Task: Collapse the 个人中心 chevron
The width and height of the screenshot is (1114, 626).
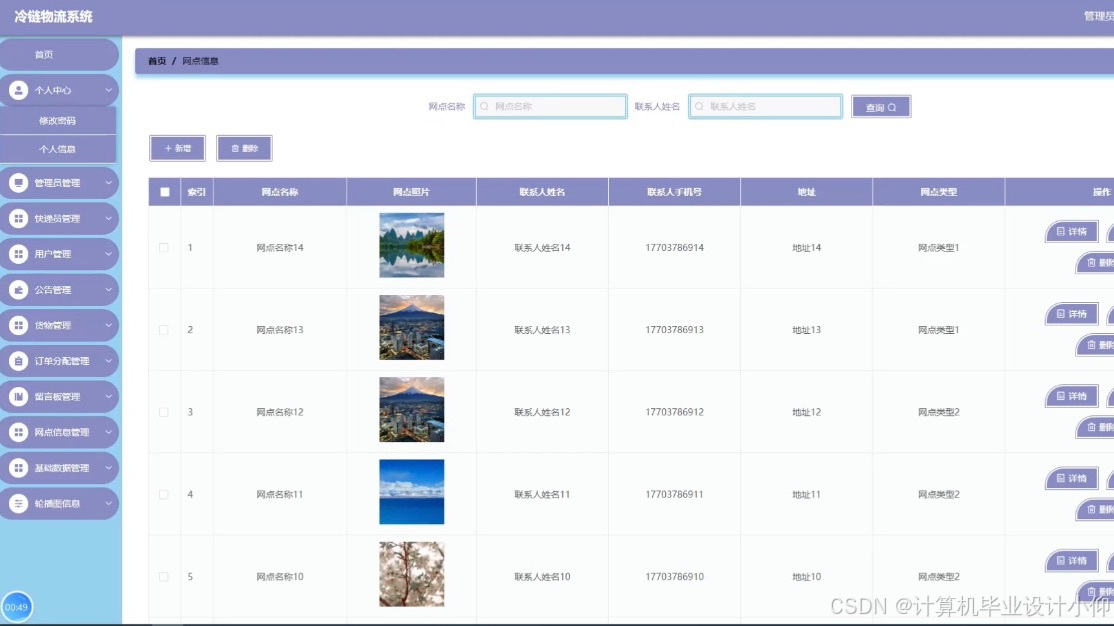Action: point(109,90)
